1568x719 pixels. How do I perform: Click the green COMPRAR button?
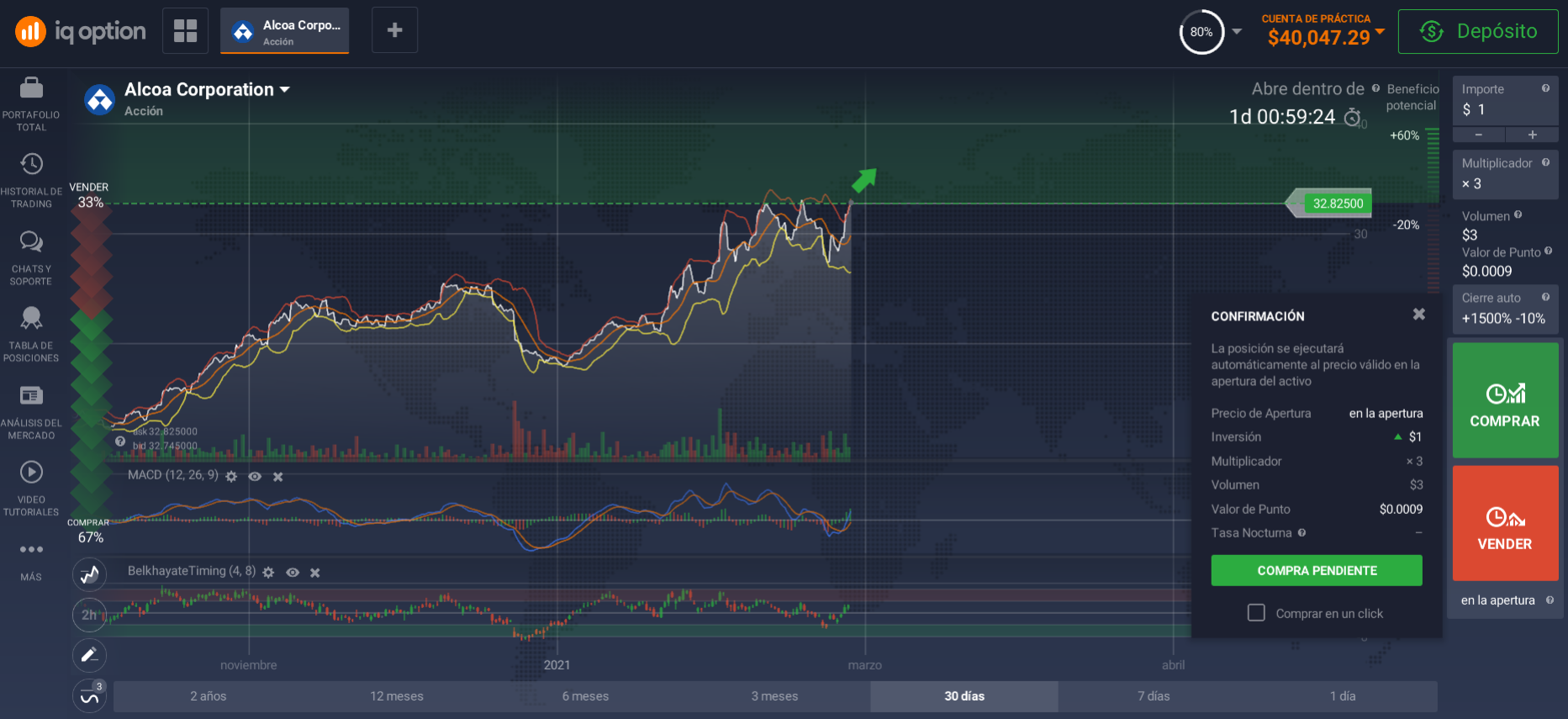[1505, 400]
